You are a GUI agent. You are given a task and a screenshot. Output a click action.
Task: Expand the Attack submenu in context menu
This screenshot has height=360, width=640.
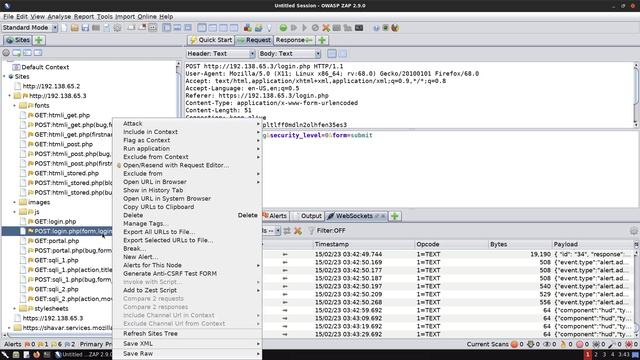(187, 123)
